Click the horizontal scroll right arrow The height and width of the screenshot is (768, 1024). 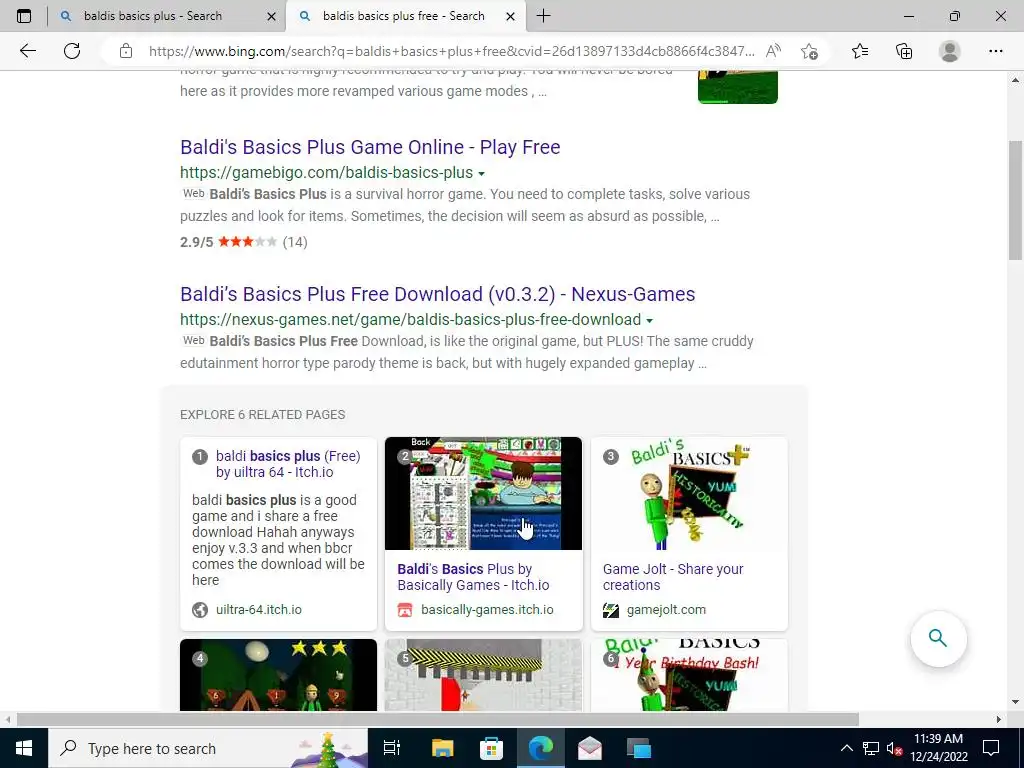coord(999,719)
